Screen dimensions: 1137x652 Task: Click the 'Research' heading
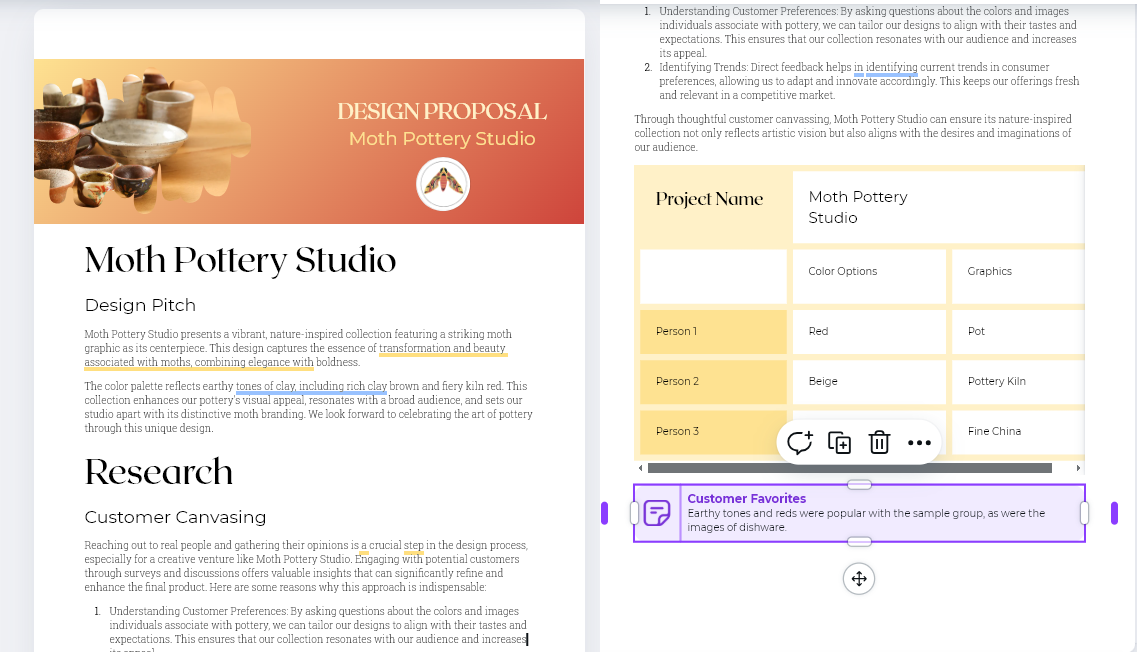(158, 472)
